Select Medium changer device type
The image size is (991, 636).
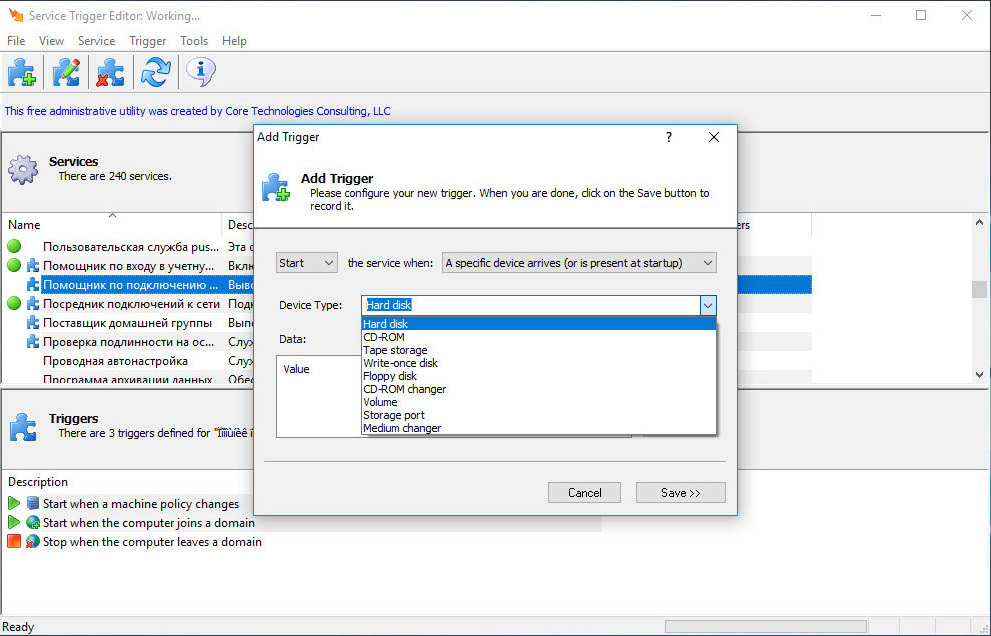tap(538, 428)
